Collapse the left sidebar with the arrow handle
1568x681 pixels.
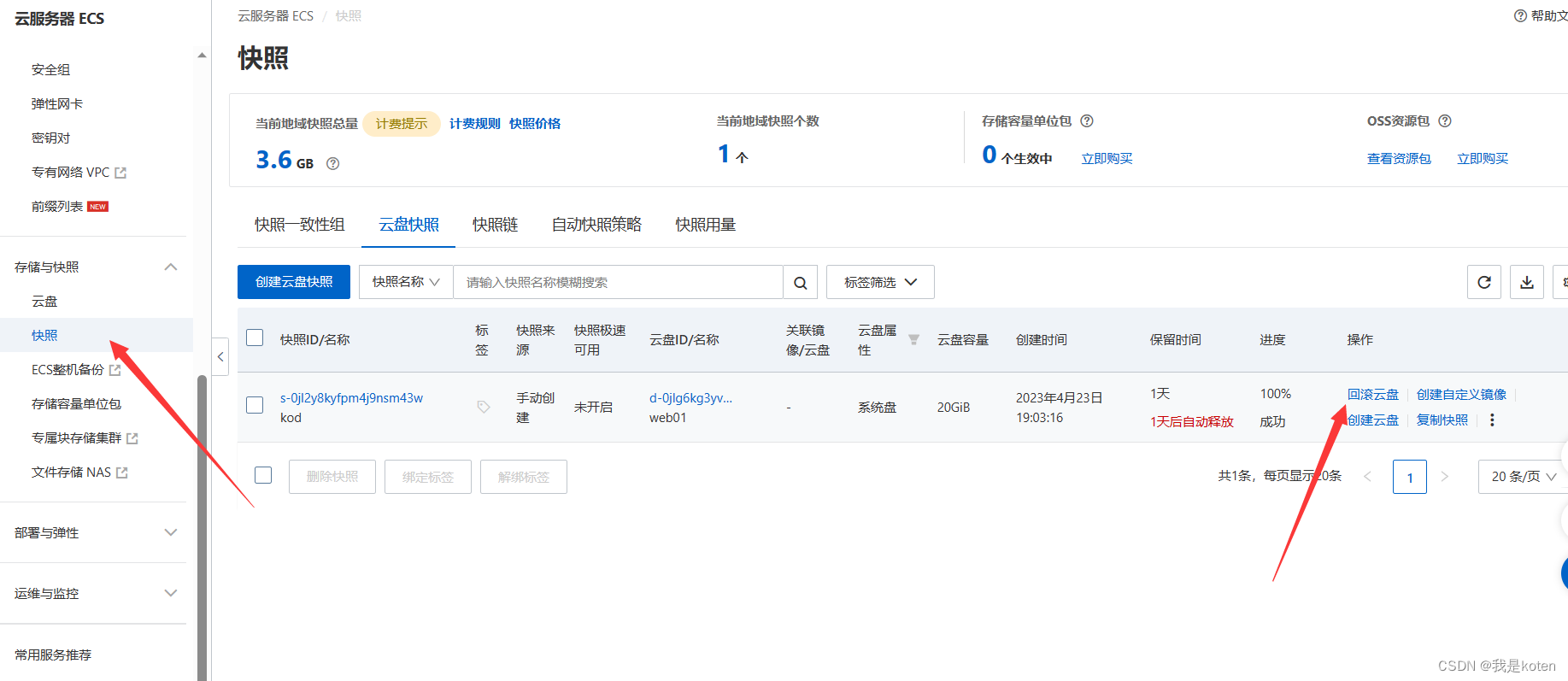coord(220,357)
